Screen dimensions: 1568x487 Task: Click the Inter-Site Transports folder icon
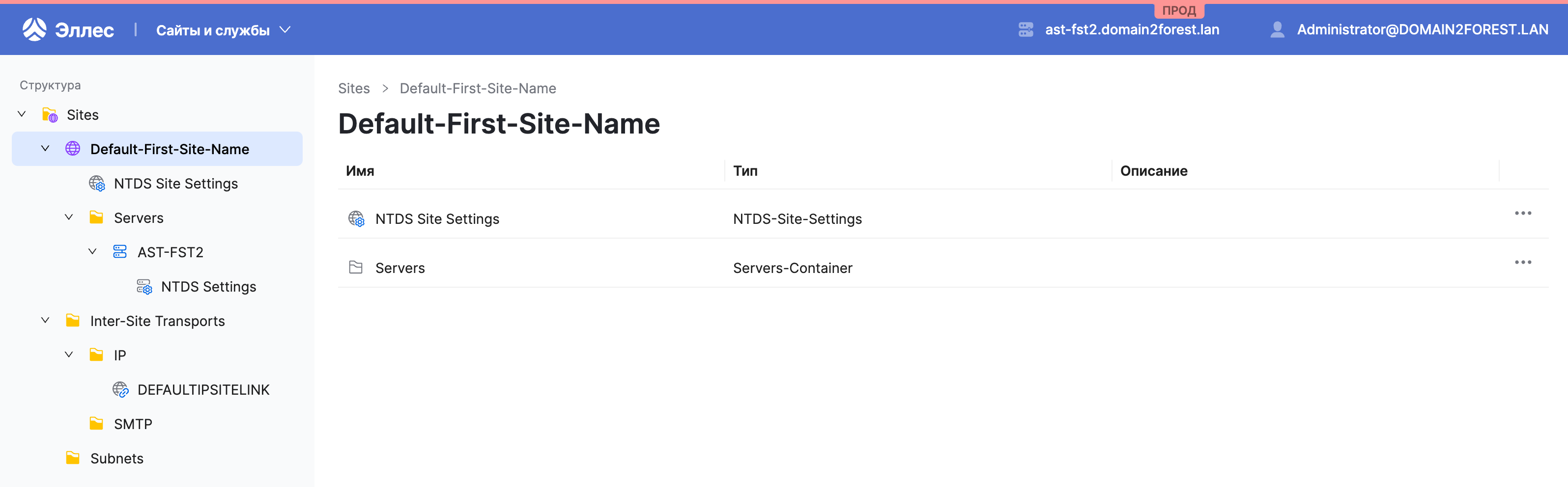pyautogui.click(x=72, y=321)
